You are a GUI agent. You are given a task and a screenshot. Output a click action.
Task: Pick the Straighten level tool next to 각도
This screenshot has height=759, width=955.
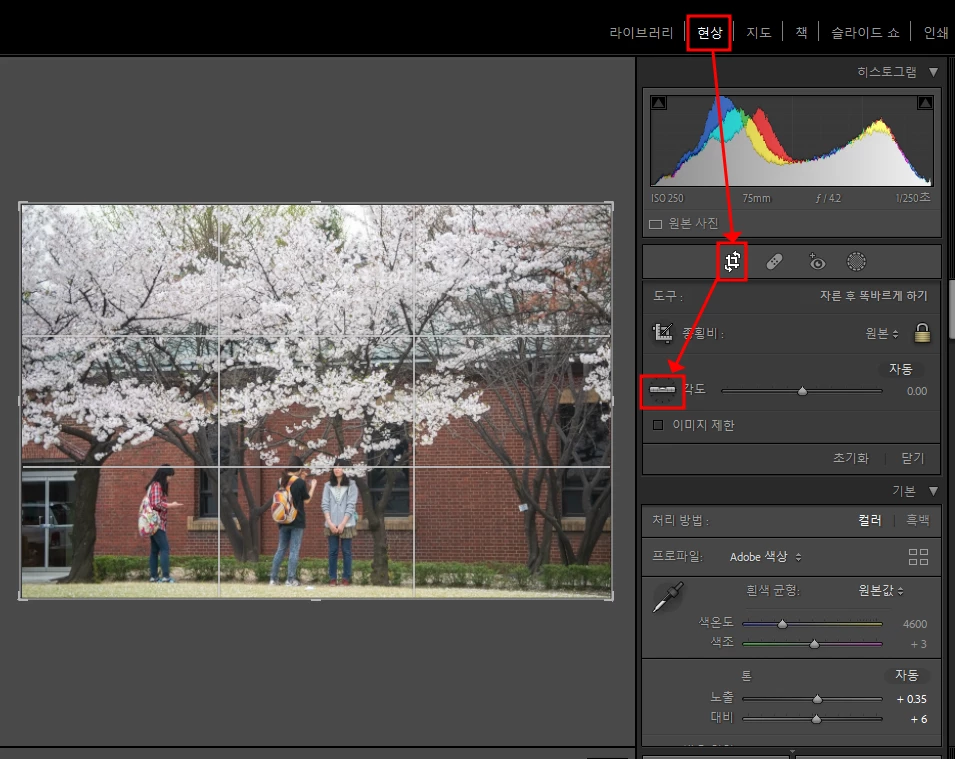pos(663,391)
